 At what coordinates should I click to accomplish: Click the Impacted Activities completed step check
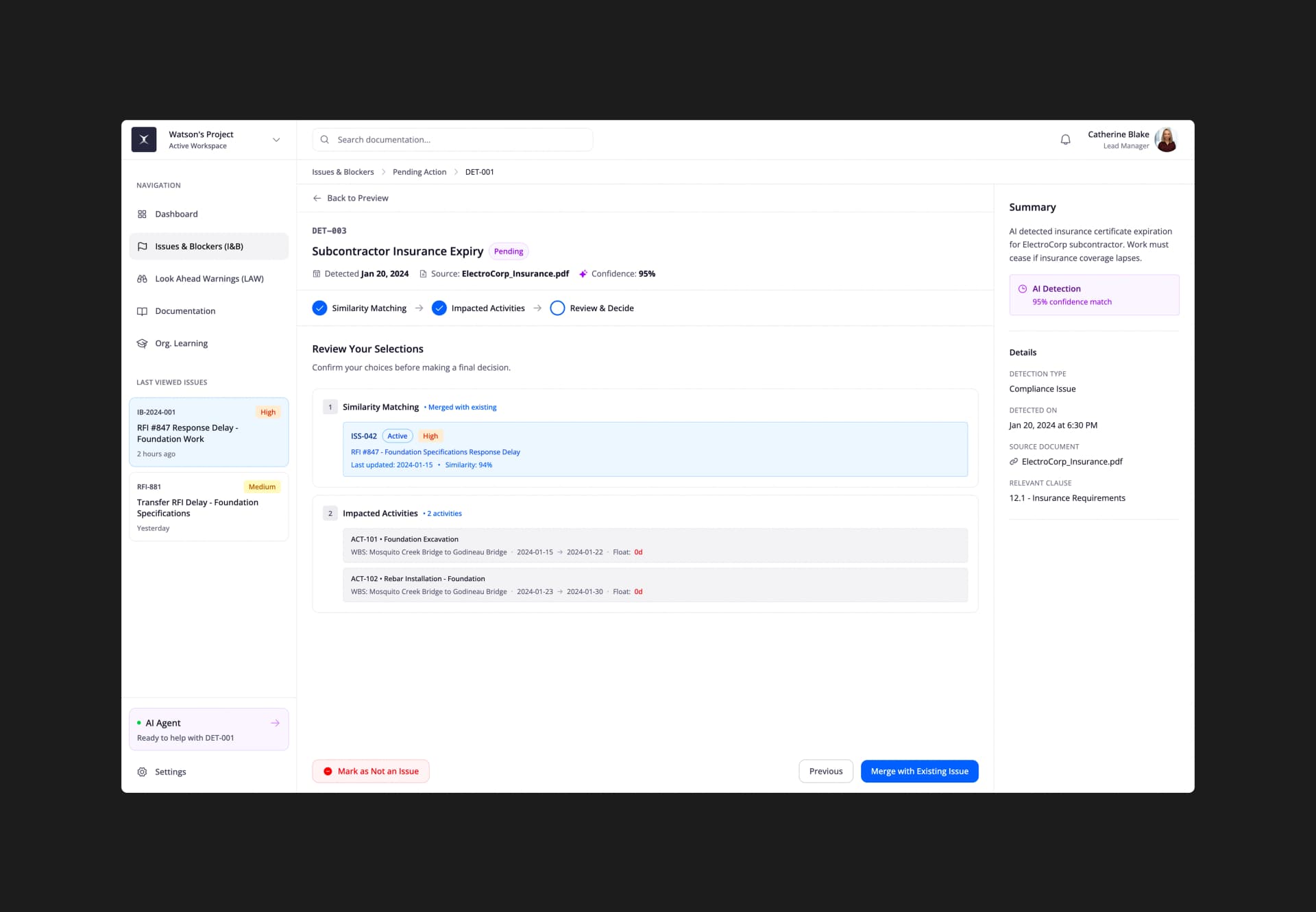point(439,308)
